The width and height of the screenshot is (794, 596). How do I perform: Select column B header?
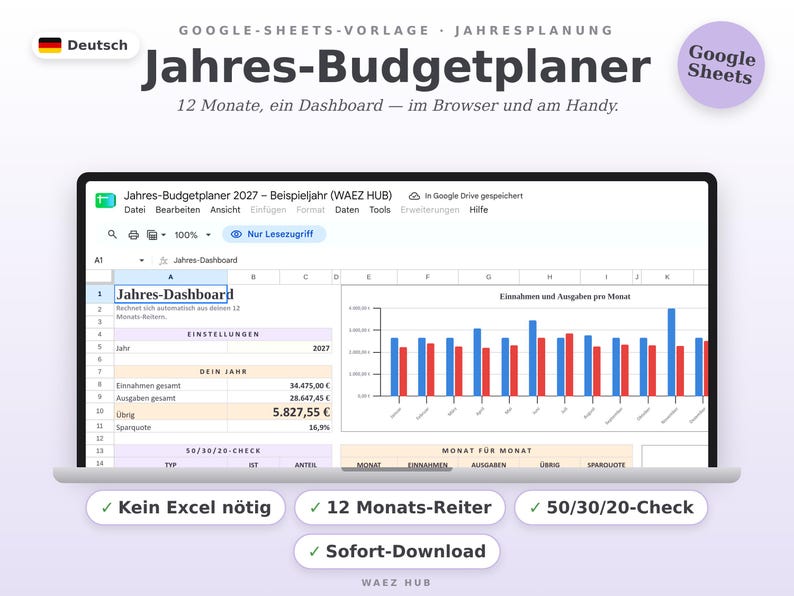(253, 277)
